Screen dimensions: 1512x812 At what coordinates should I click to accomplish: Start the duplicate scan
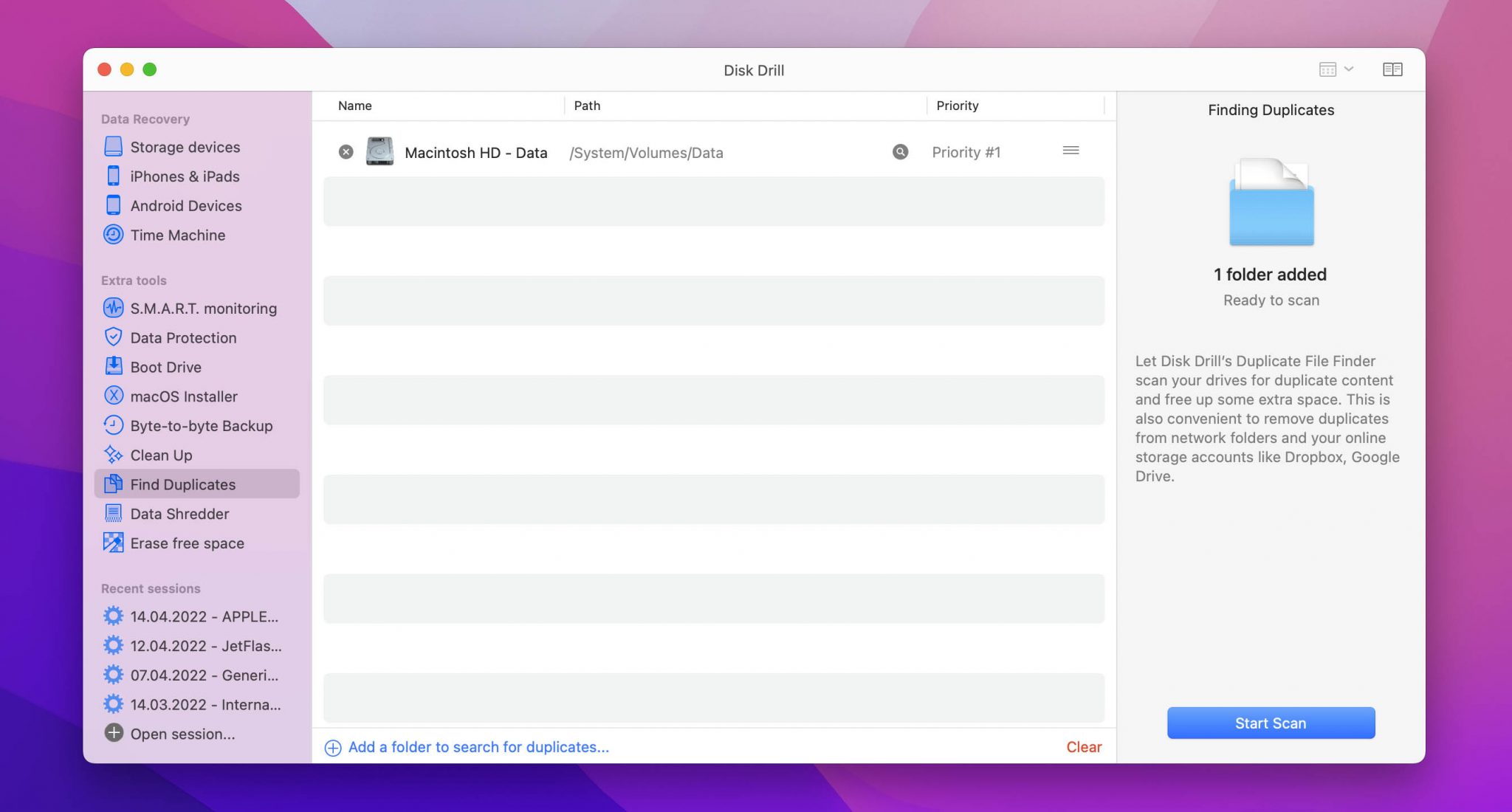click(1271, 723)
